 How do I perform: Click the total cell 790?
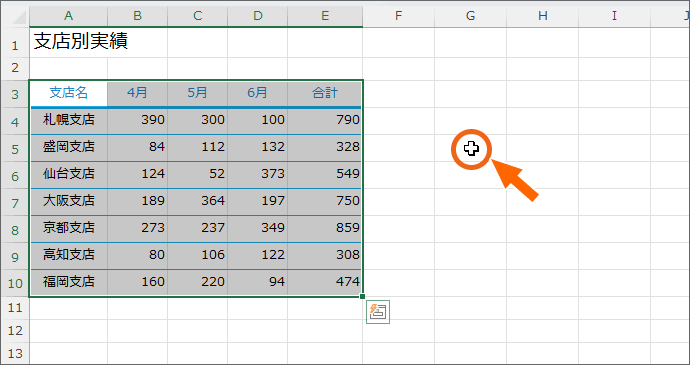coord(325,121)
